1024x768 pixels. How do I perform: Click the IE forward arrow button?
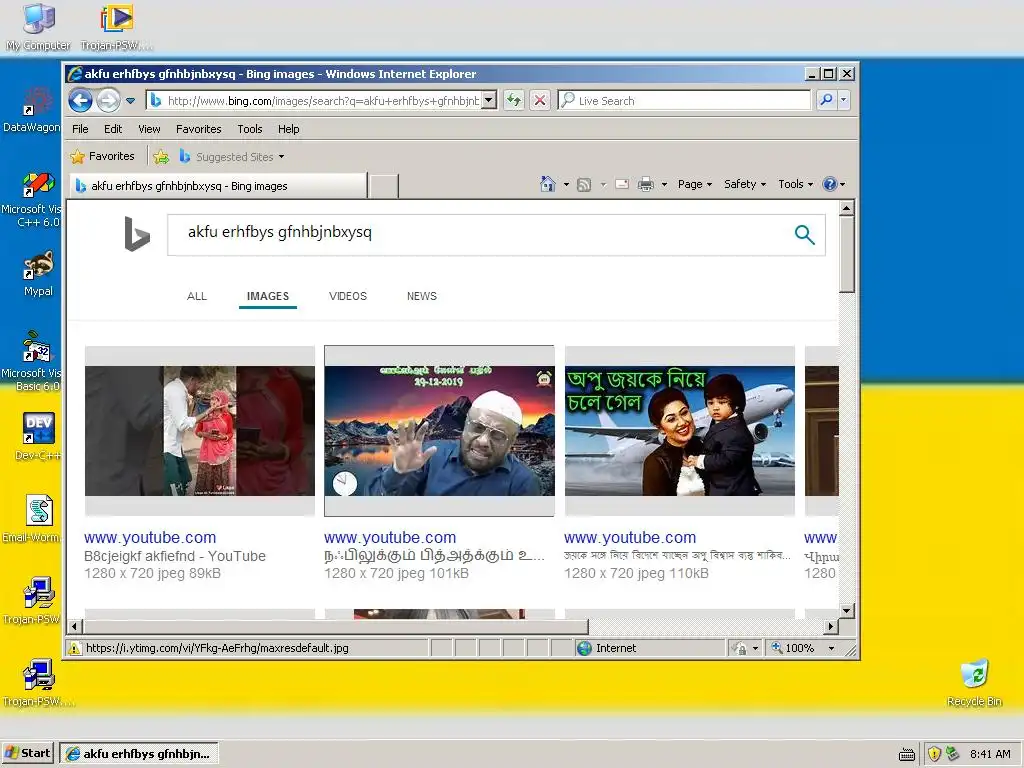pyautogui.click(x=108, y=101)
